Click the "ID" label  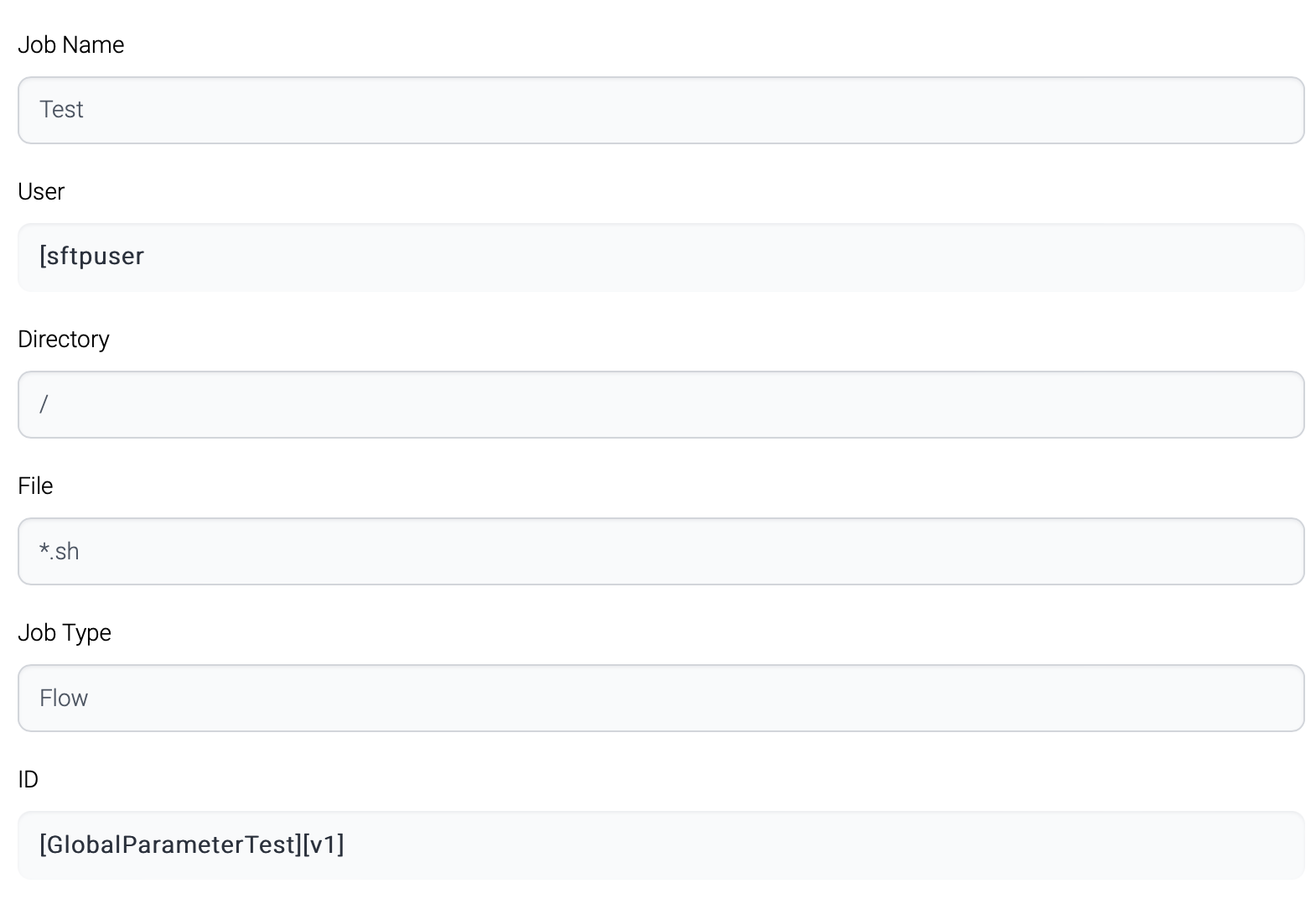28,779
